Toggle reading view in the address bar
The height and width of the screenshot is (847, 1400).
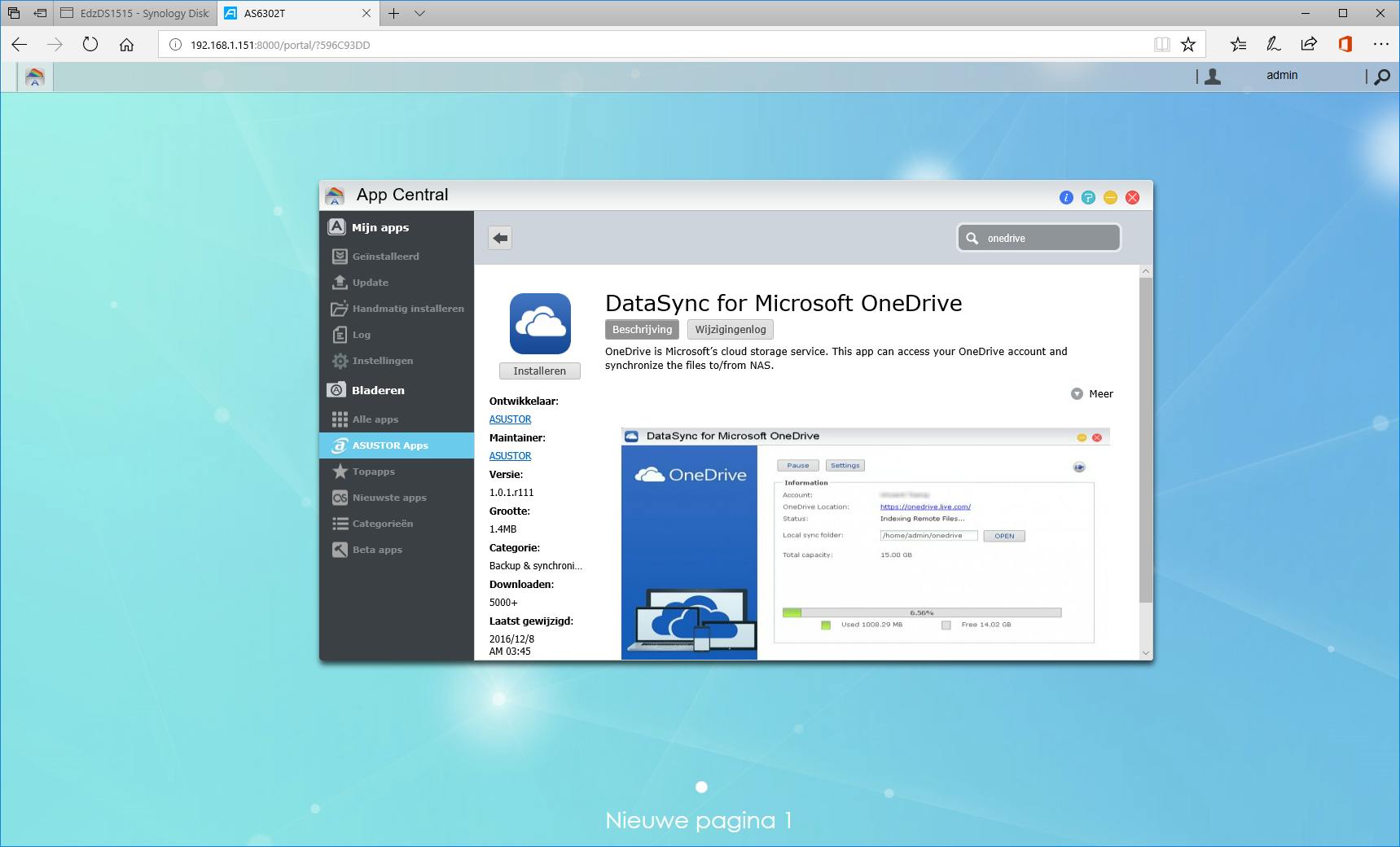click(1162, 45)
